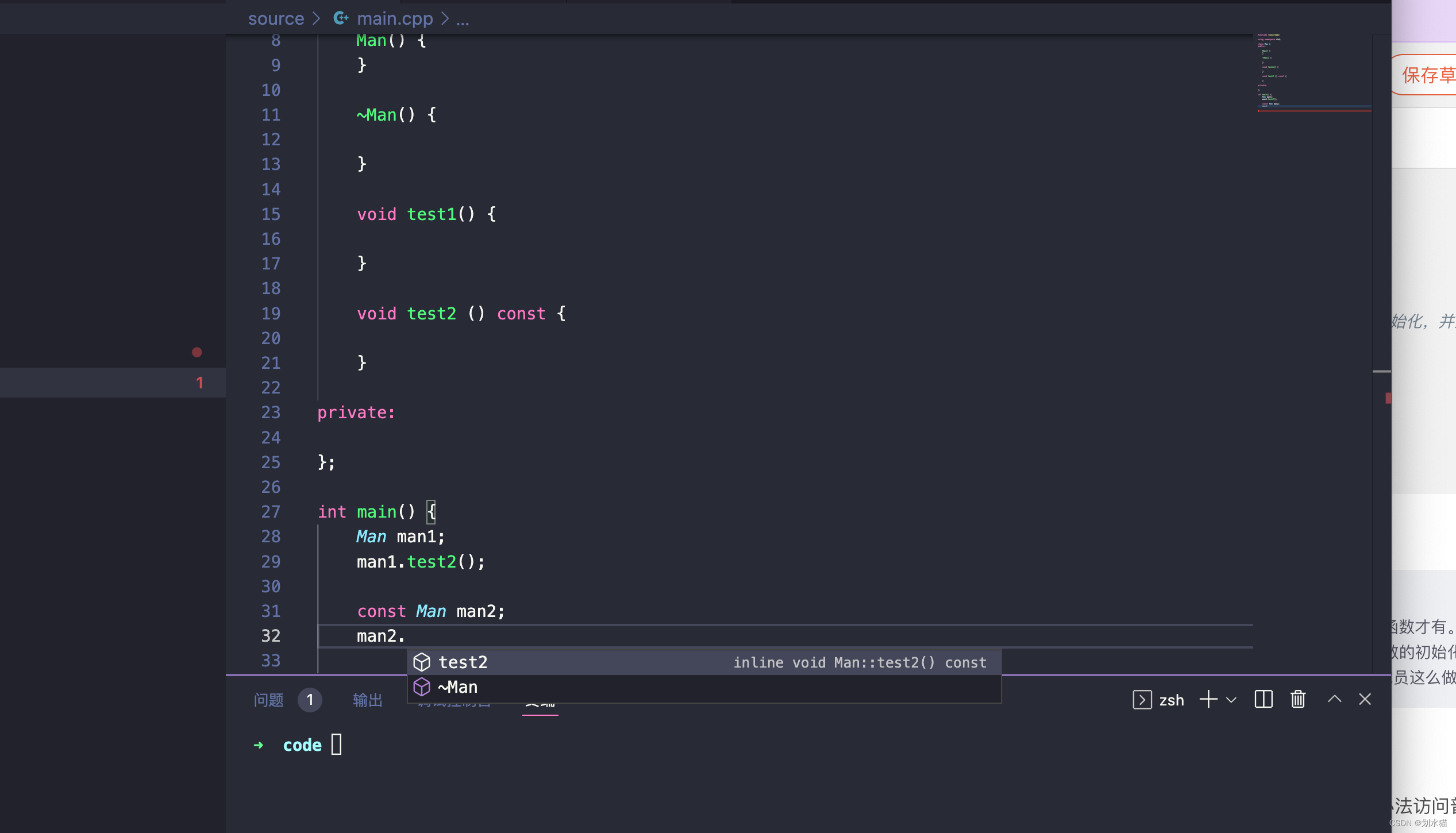Viewport: 1456px width, 833px height.
Task: Click the 'private:' keyword on line 23
Action: coord(356,412)
